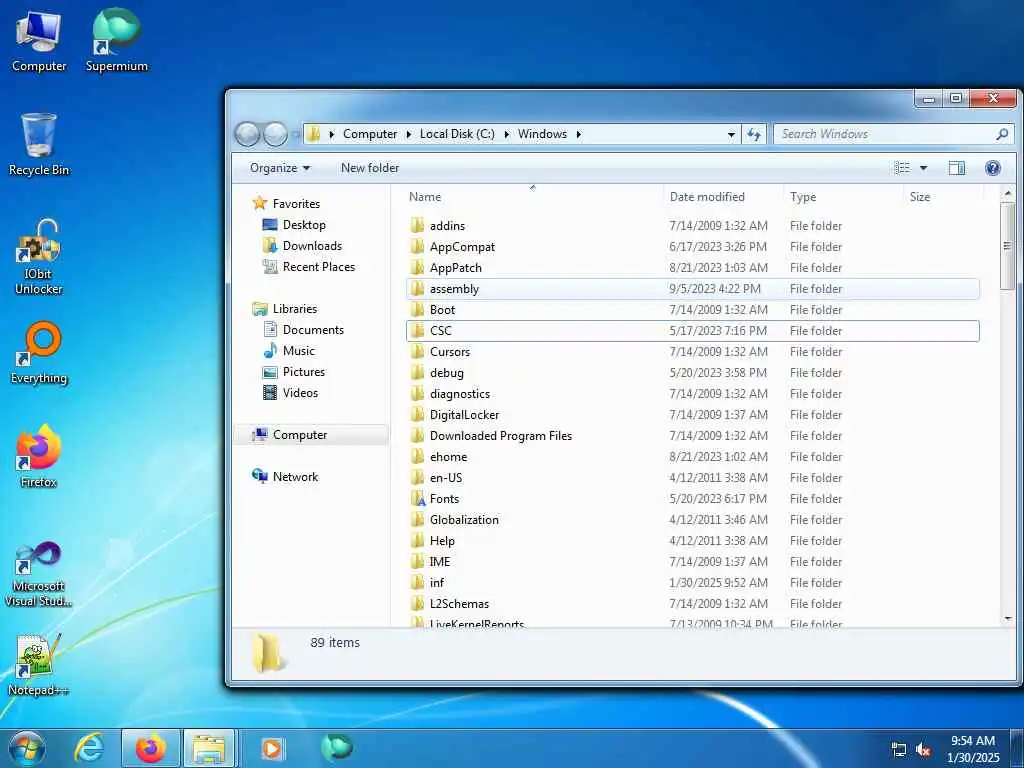Change the view with the view icon
Screen dimensions: 1024x768
pos(902,168)
